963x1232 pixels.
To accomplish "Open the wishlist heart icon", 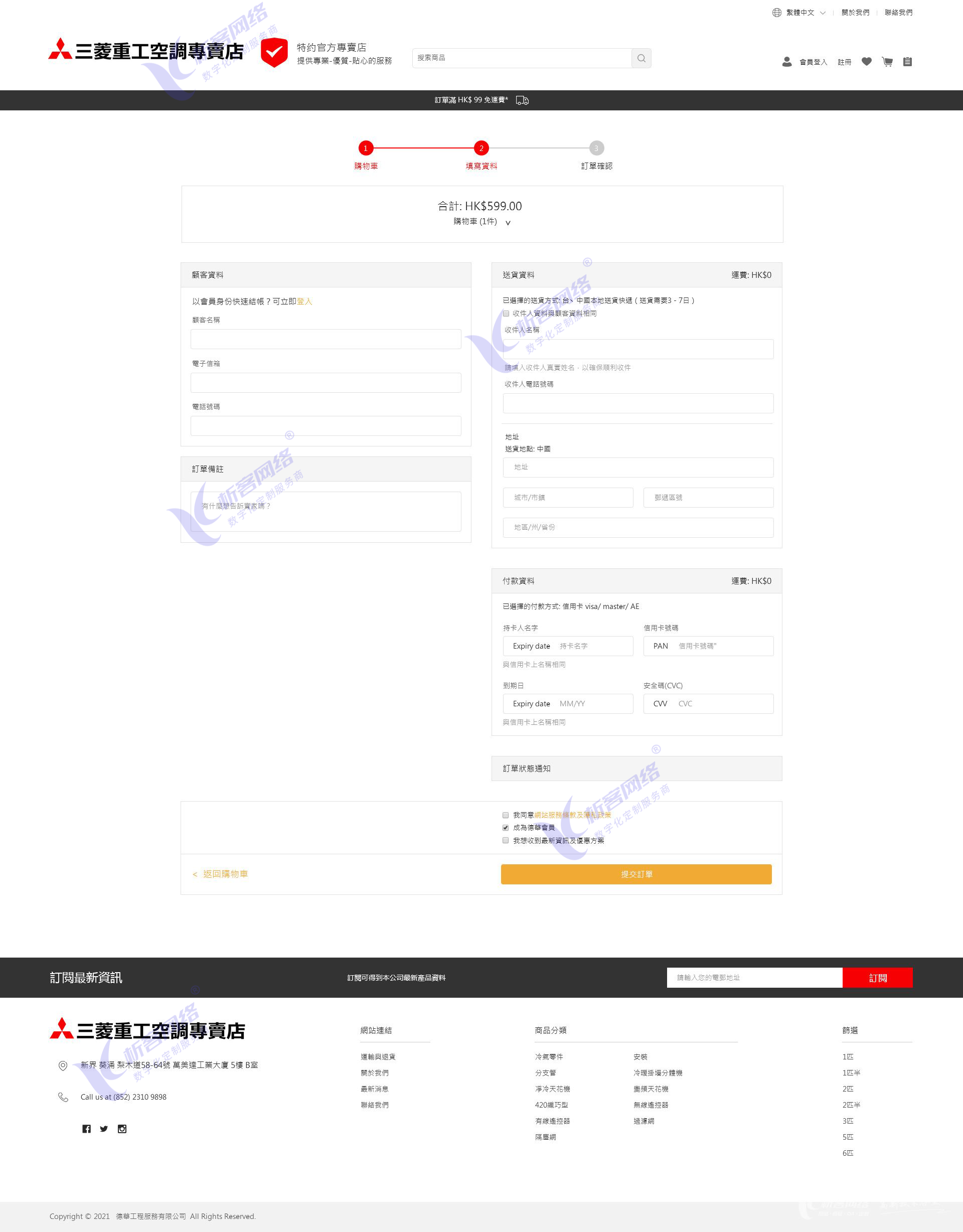I will (x=867, y=62).
